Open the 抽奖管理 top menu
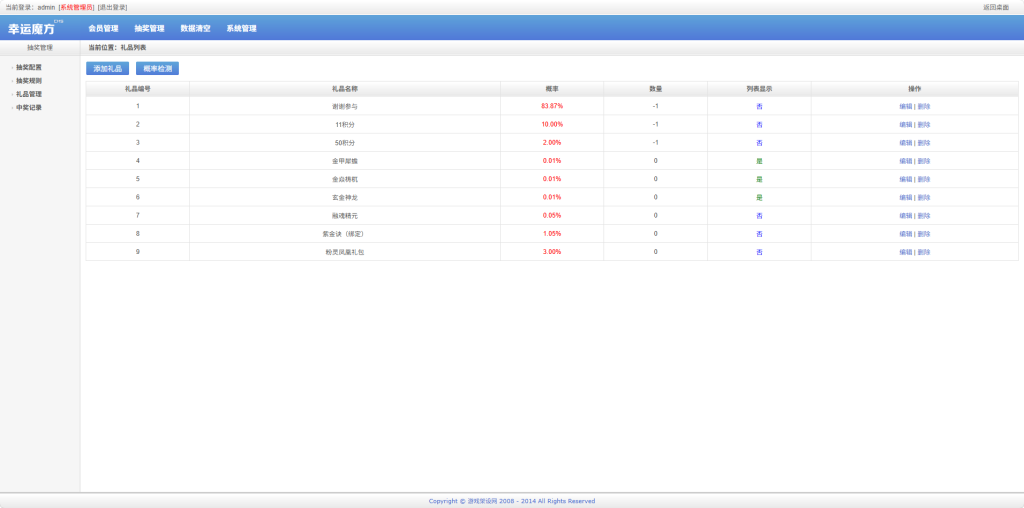Image resolution: width=1024 pixels, height=508 pixels. pos(150,29)
